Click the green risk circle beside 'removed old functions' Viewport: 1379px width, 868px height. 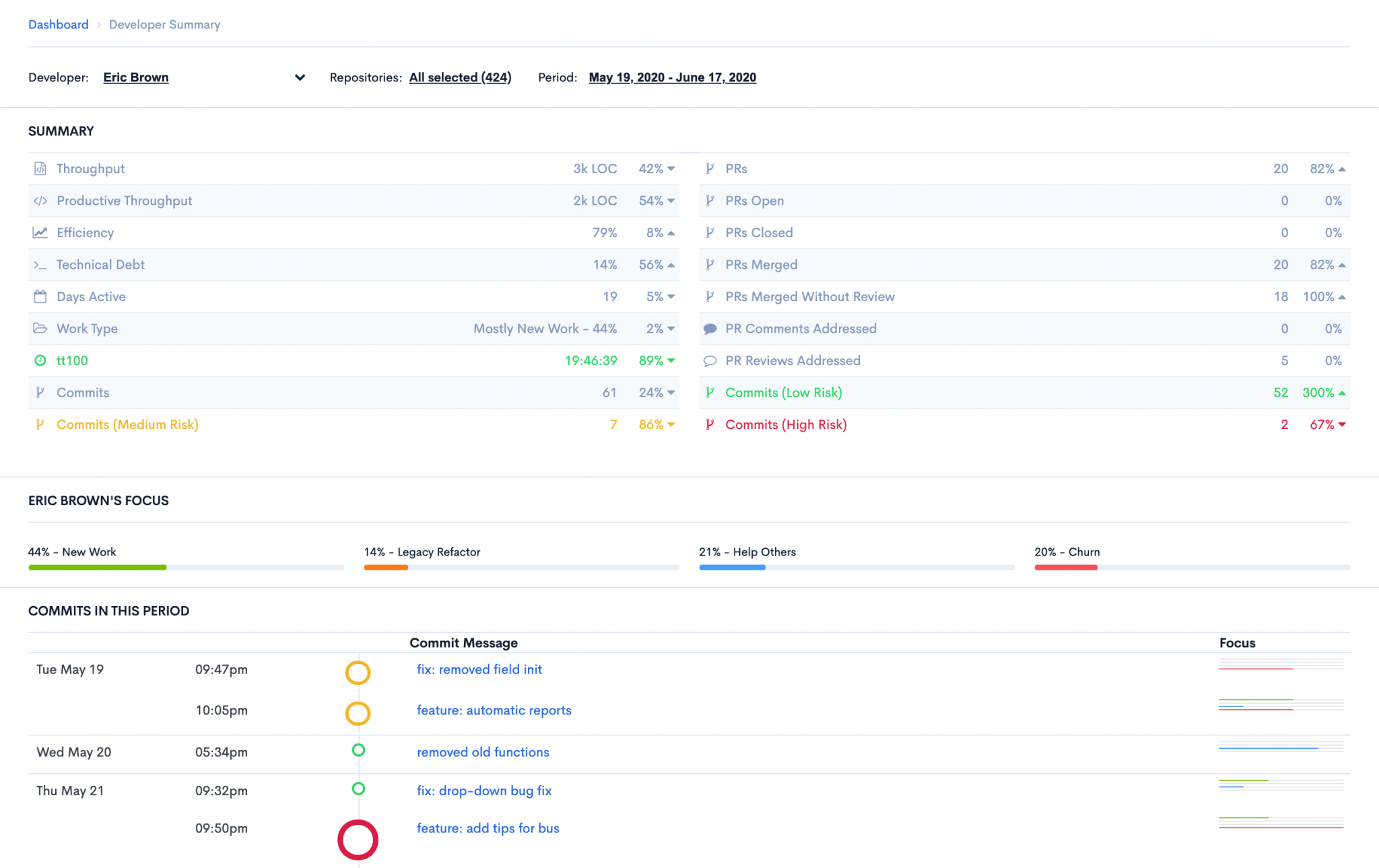pyautogui.click(x=358, y=749)
